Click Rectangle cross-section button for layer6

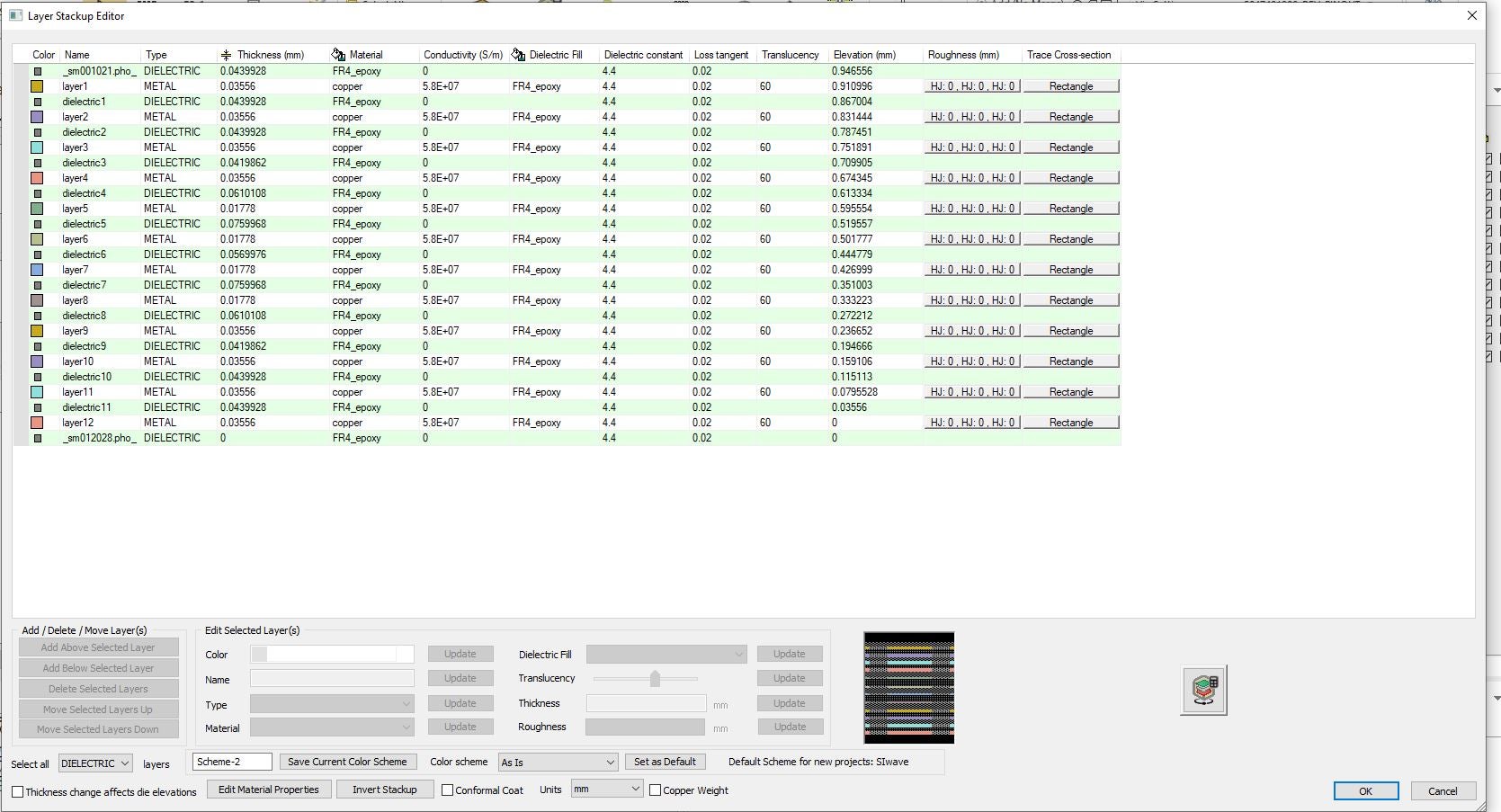(1071, 239)
